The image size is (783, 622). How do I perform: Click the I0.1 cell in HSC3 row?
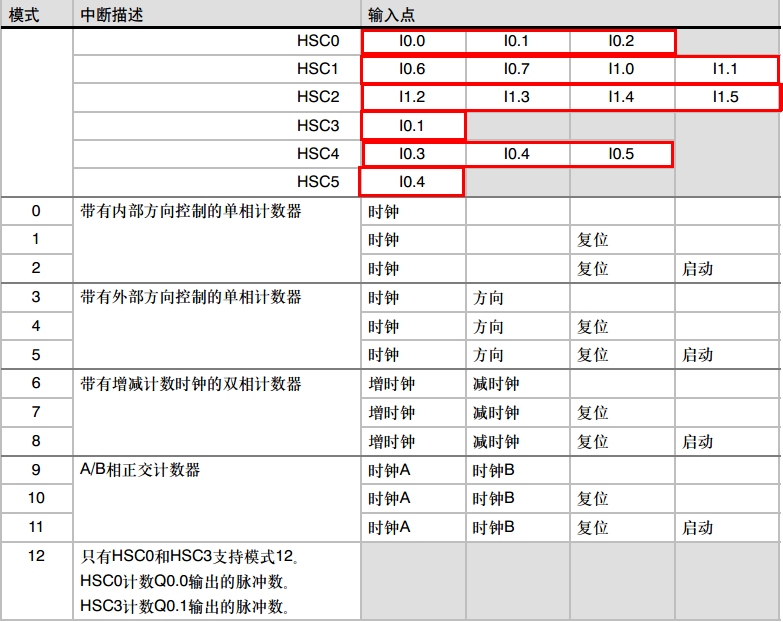pyautogui.click(x=412, y=126)
